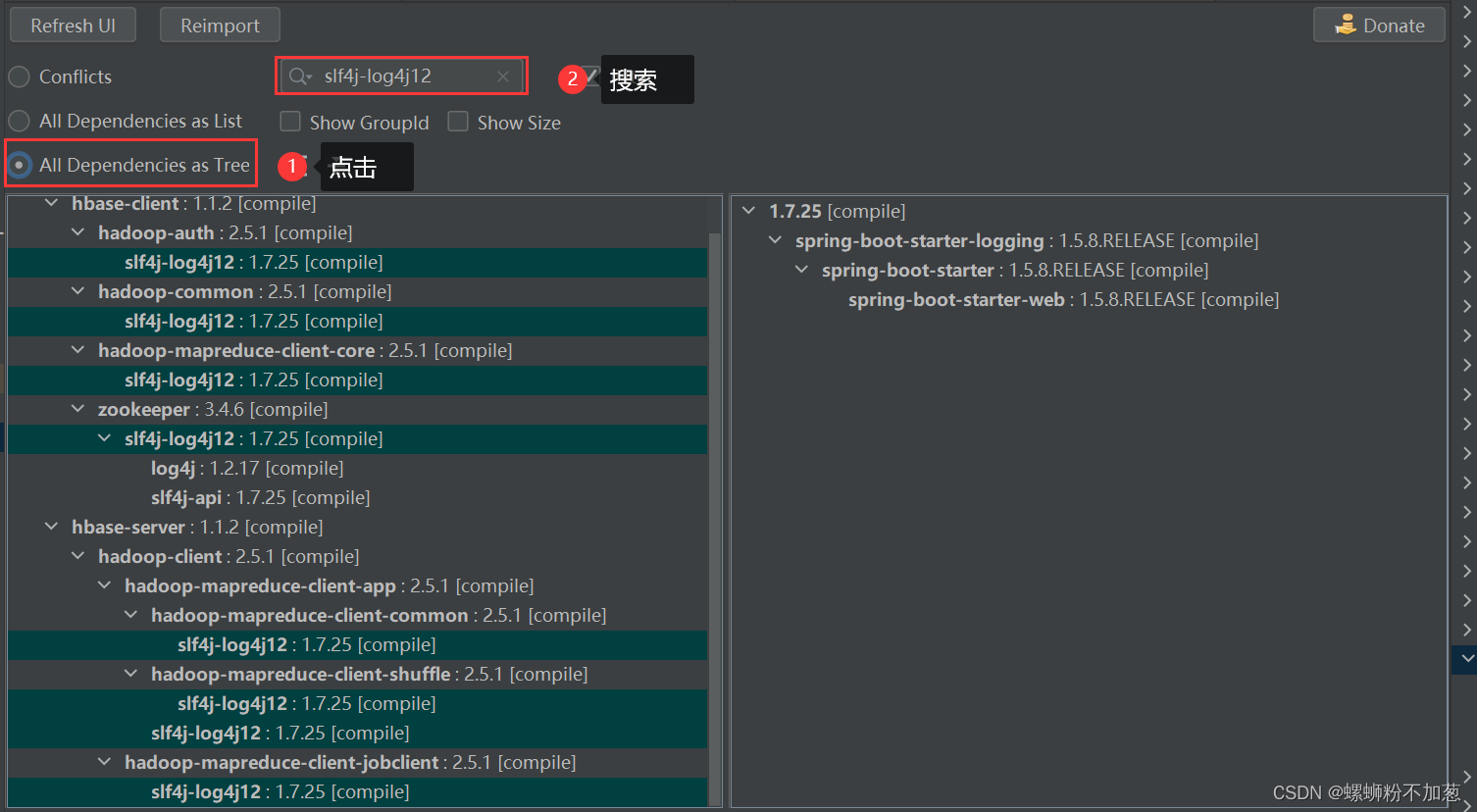Select spring-boot-starter-web in the right tree
The width and height of the screenshot is (1477, 812).
pyautogui.click(x=956, y=299)
